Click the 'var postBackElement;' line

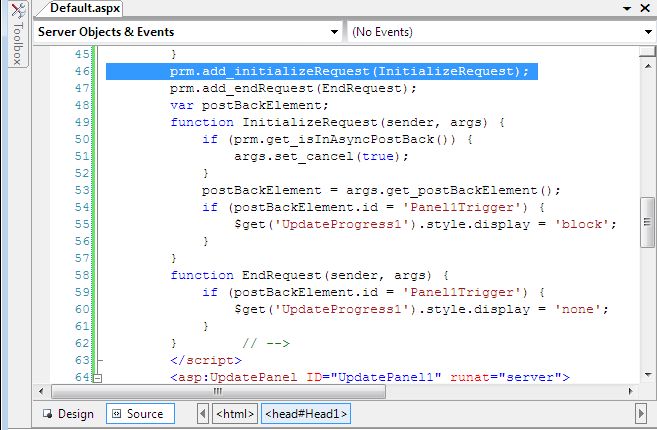click(x=249, y=105)
